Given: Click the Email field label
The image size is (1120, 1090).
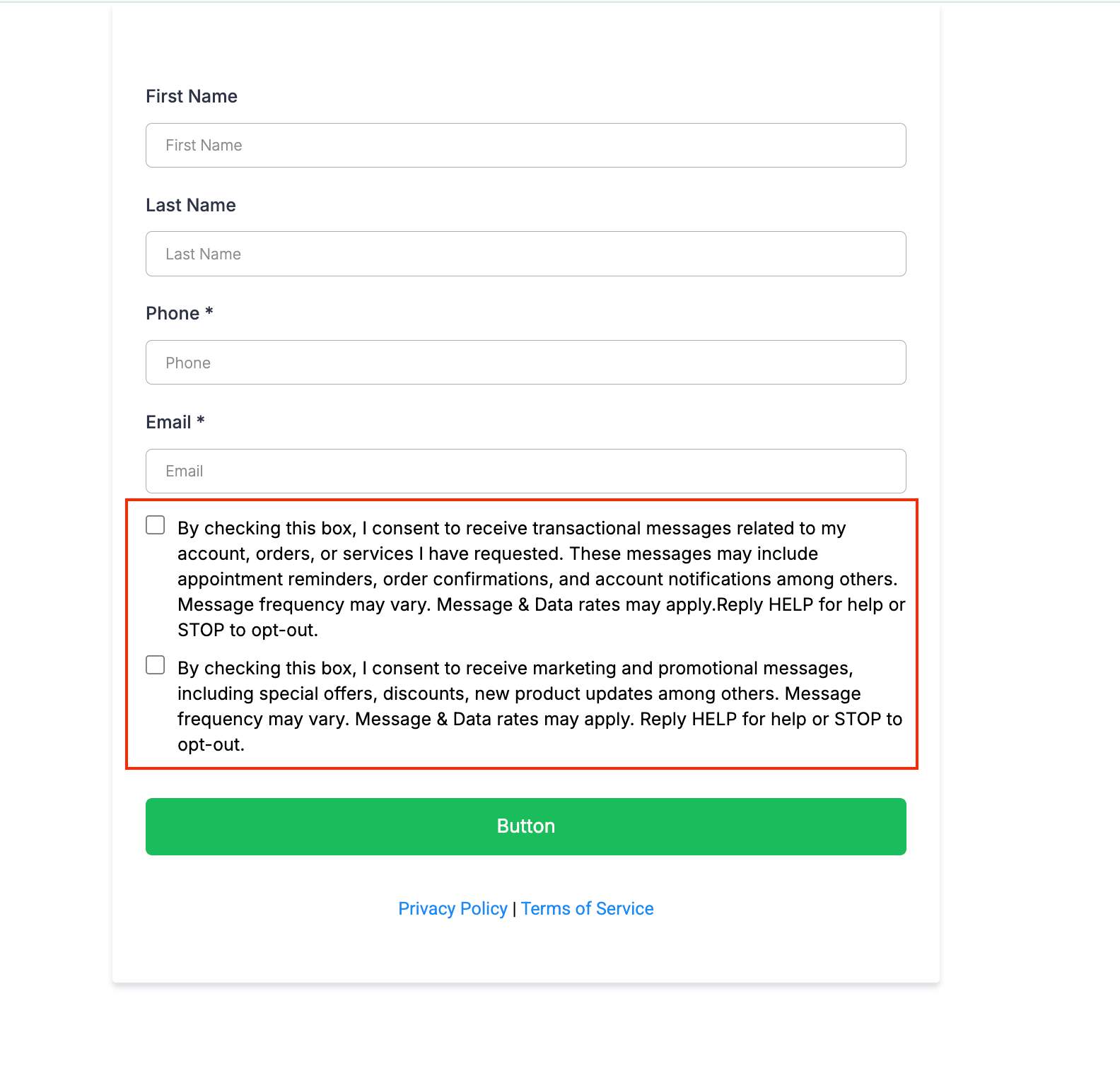Looking at the screenshot, I should click(168, 422).
